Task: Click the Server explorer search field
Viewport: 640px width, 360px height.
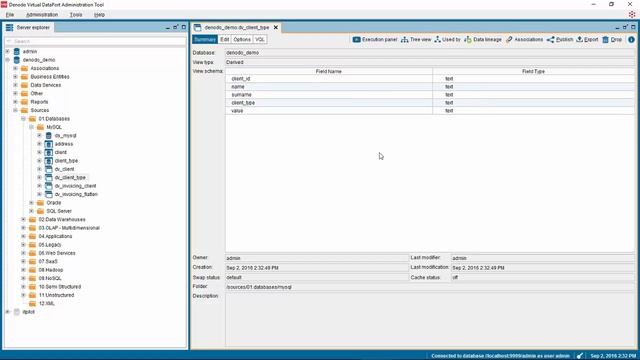Action: tap(95, 41)
